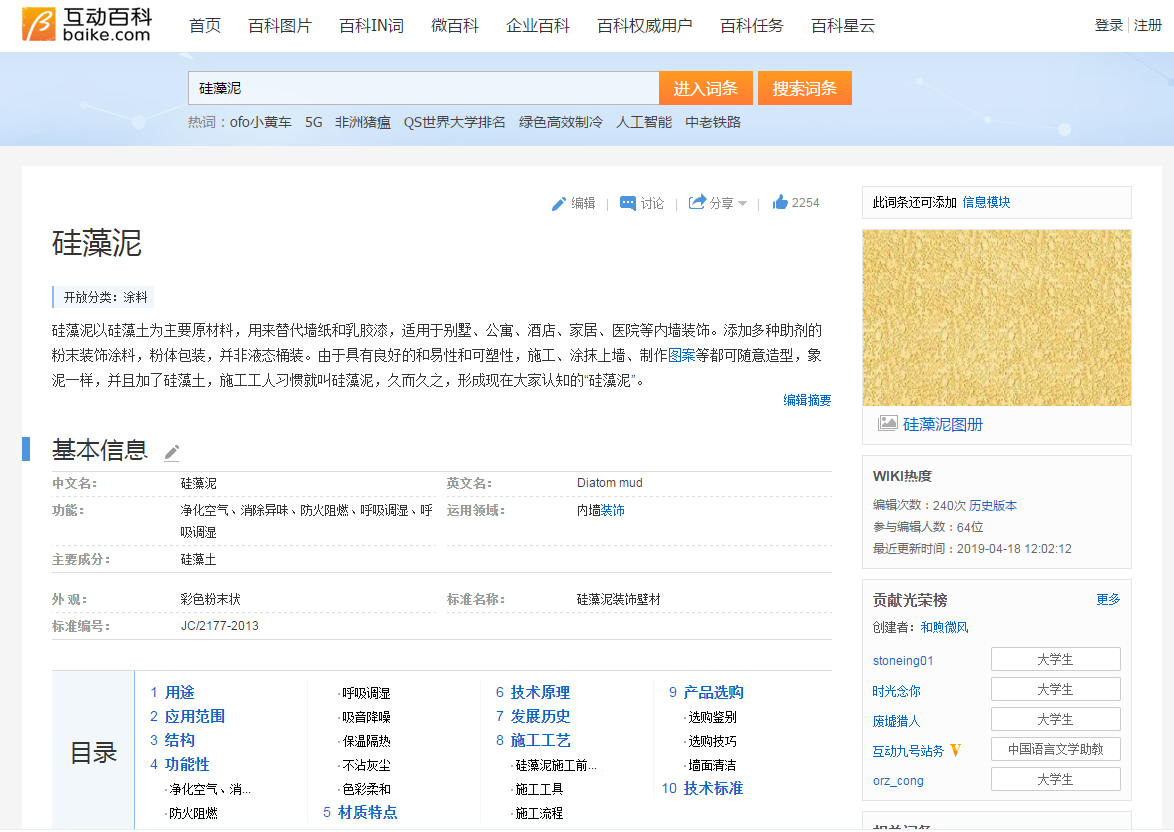
Task: Click the 登录 link
Action: tap(1109, 25)
